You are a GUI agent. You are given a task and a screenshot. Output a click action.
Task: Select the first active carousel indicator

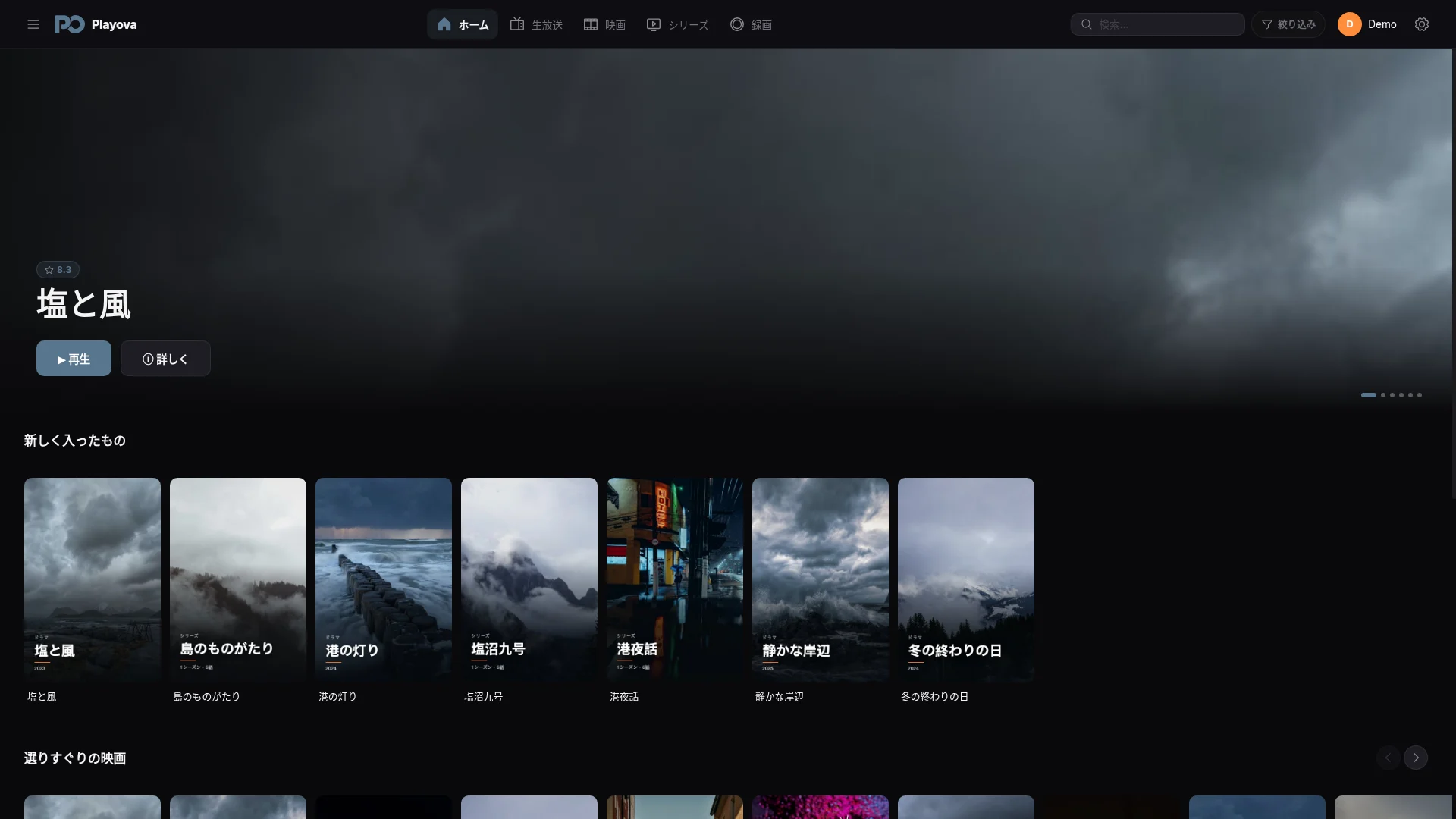[x=1369, y=395]
